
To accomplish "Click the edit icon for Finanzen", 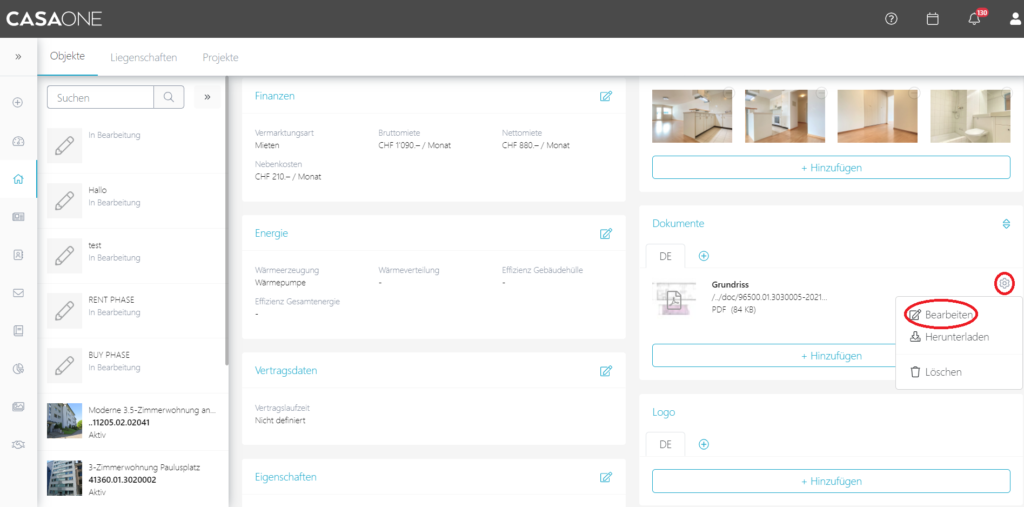I will [x=605, y=96].
